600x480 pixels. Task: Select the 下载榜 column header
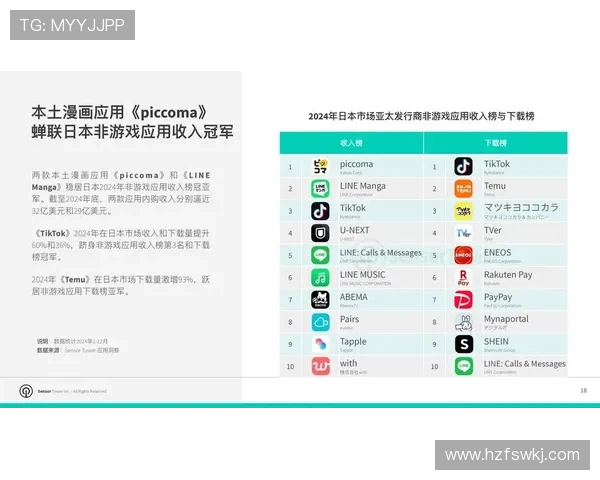496,143
